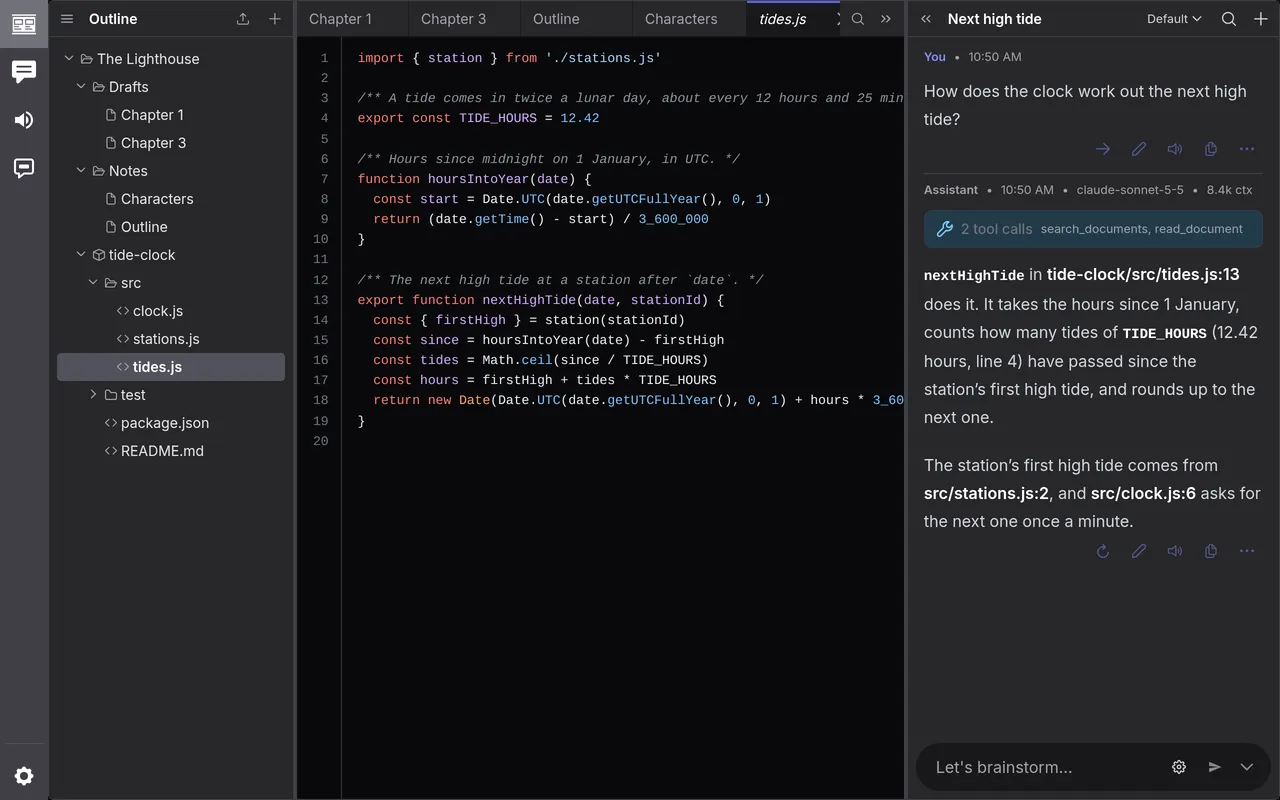Switch to the Chapter 3 editor tab

464,19
